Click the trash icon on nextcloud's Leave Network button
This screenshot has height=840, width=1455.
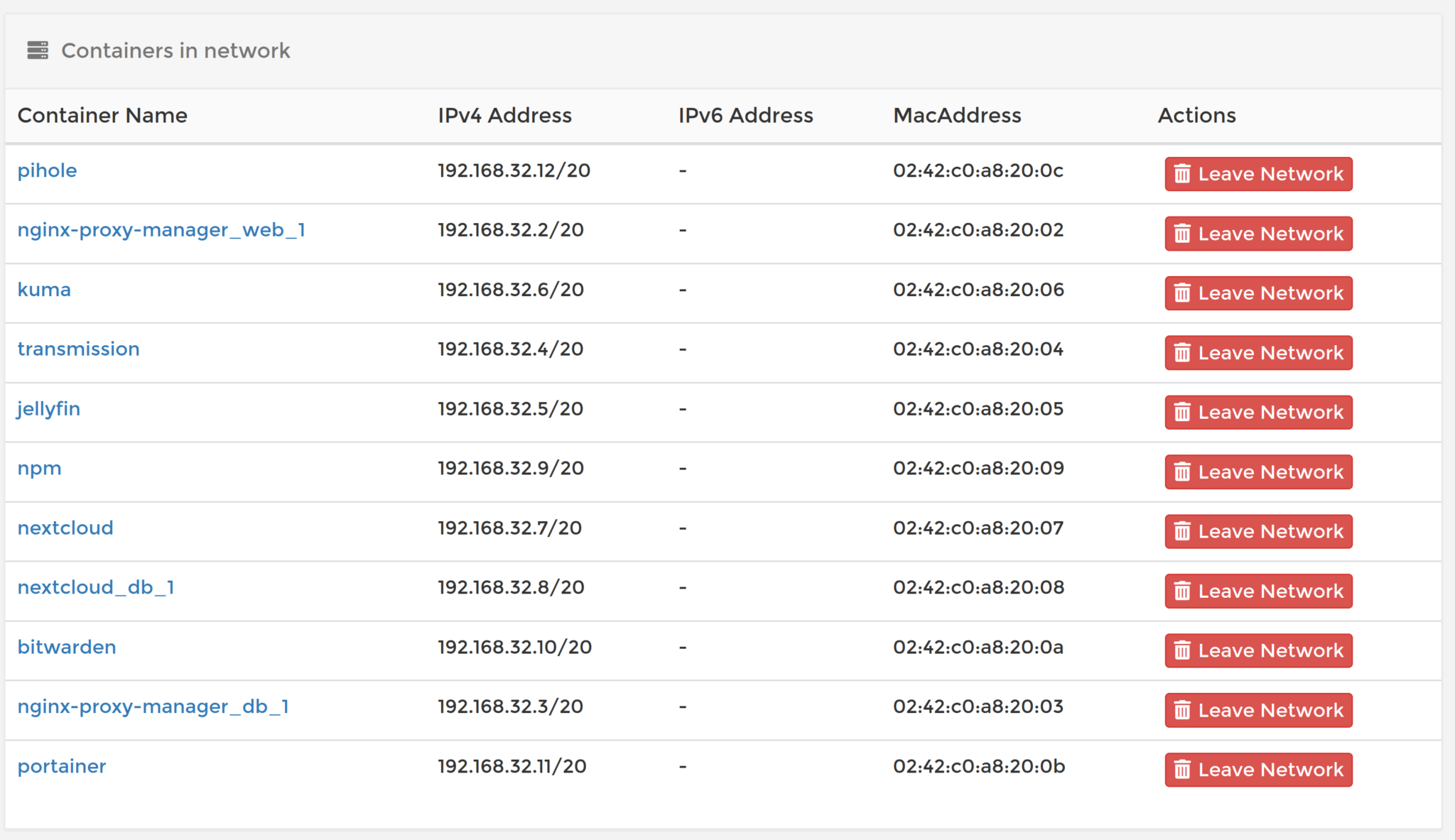[1181, 531]
